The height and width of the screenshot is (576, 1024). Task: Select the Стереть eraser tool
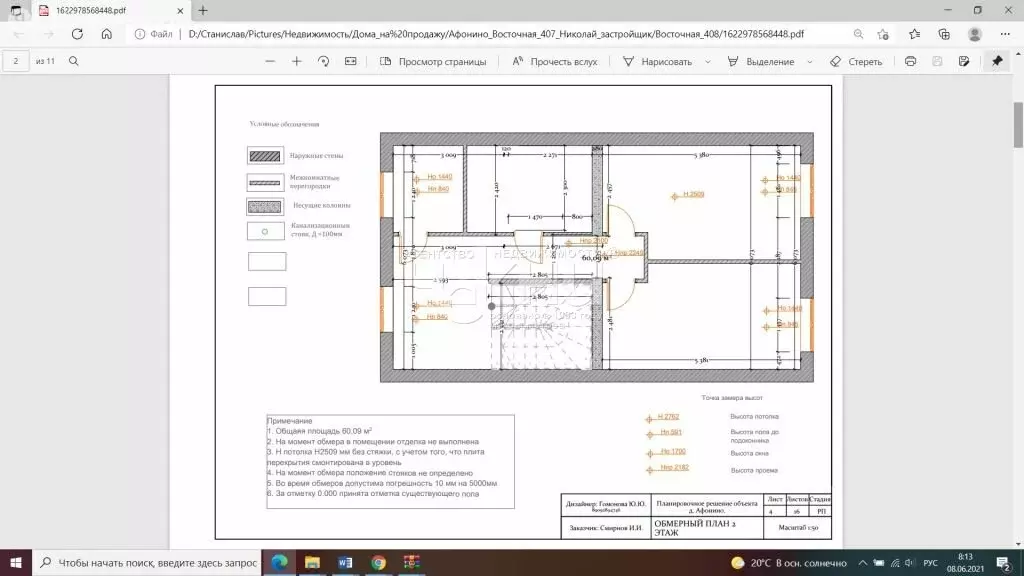tap(856, 61)
